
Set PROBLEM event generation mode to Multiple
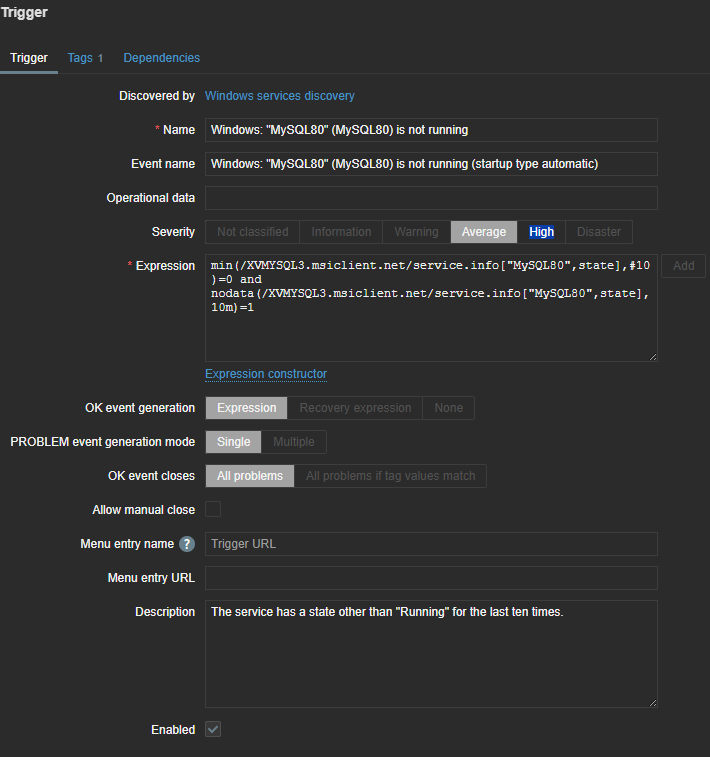[x=294, y=442]
